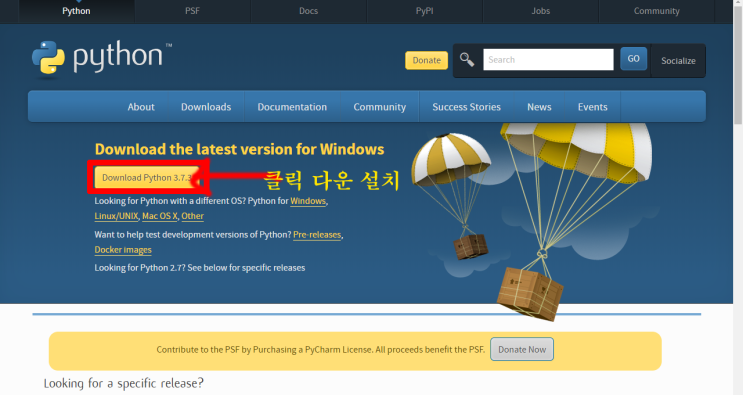The height and width of the screenshot is (395, 743).
Task: Open the Community item in the main navigation bar
Action: (380, 107)
